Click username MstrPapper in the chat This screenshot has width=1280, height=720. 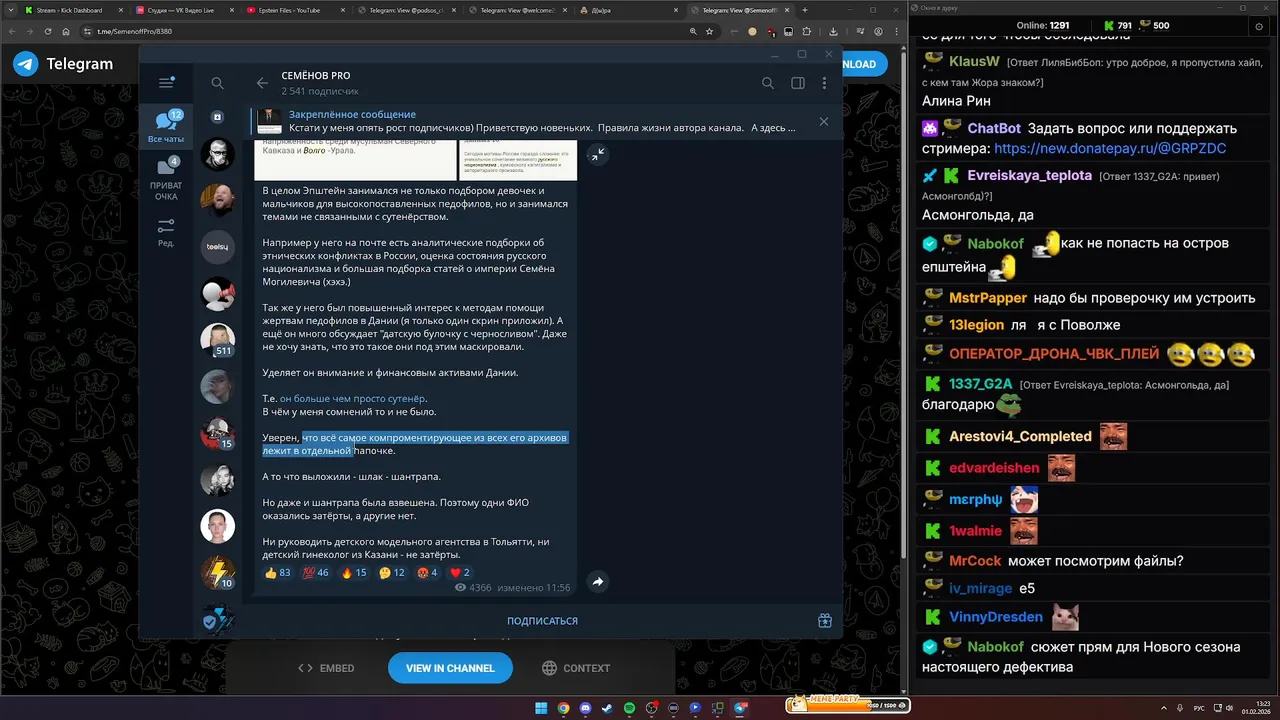point(987,298)
